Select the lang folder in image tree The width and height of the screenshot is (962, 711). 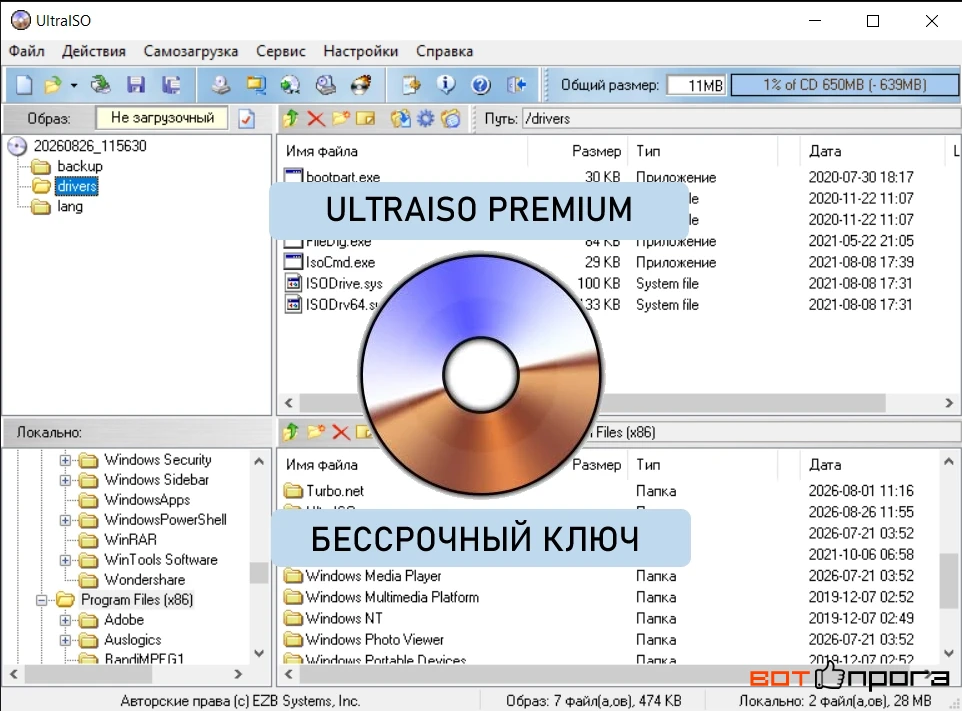[x=70, y=206]
